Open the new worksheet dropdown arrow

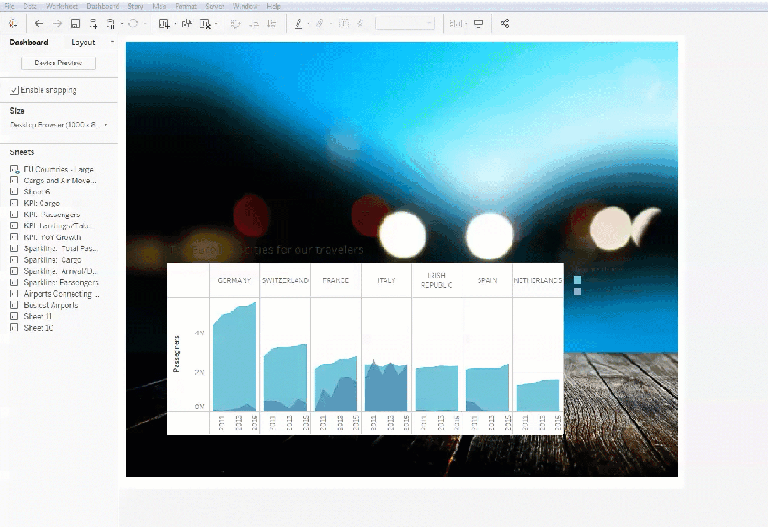click(175, 24)
